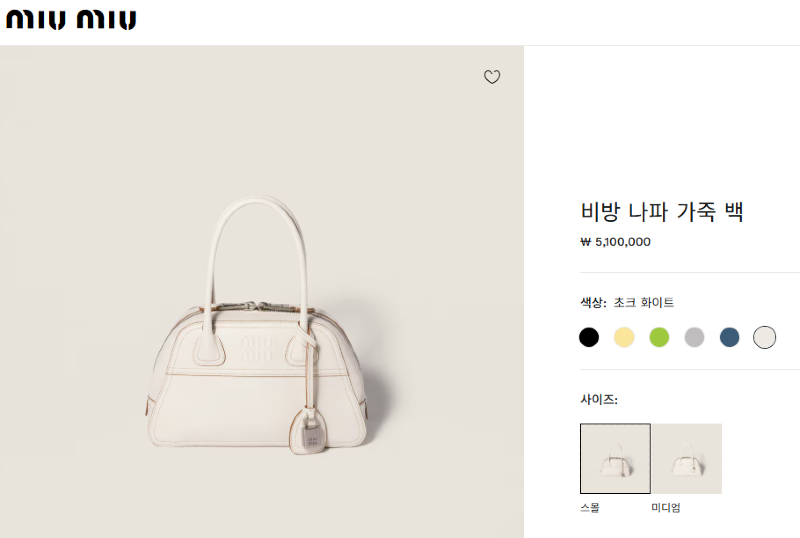Select the chalk white color swatch
800x538 pixels.
(764, 337)
